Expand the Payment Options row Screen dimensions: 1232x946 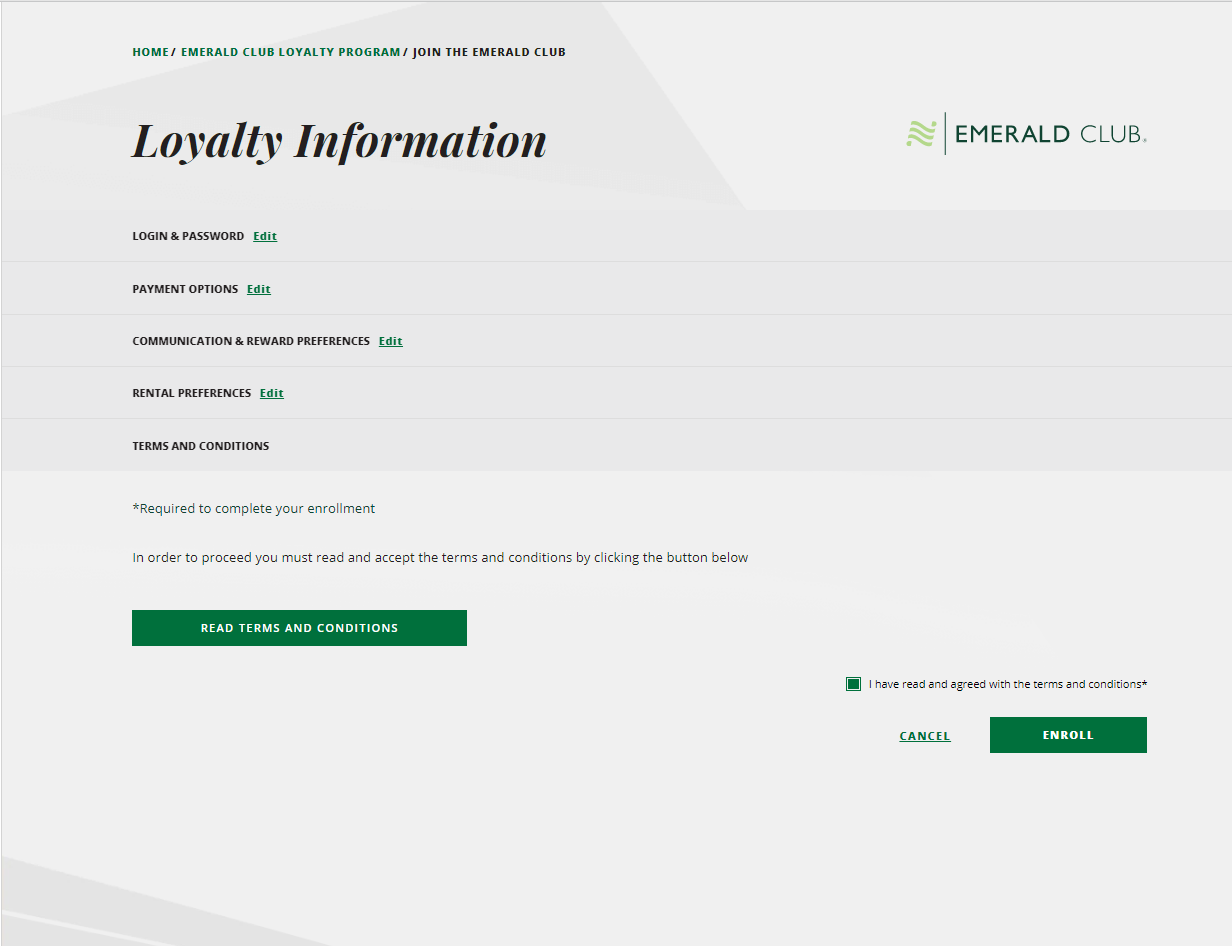coord(616,289)
